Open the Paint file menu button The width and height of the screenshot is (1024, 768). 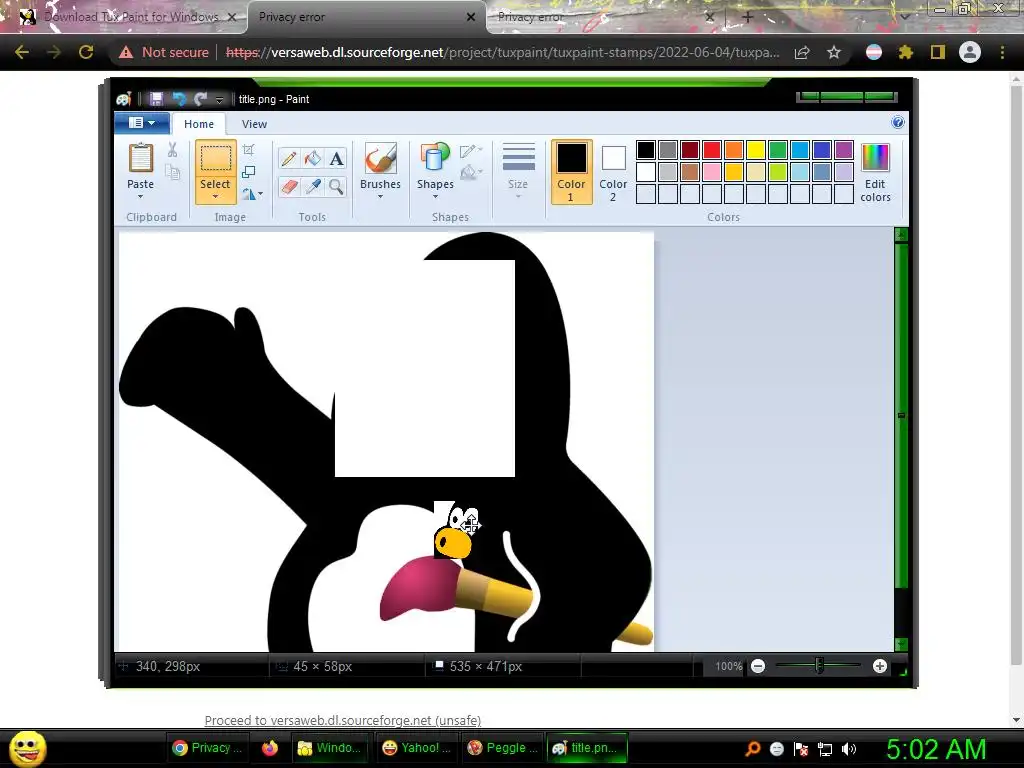[x=142, y=123]
